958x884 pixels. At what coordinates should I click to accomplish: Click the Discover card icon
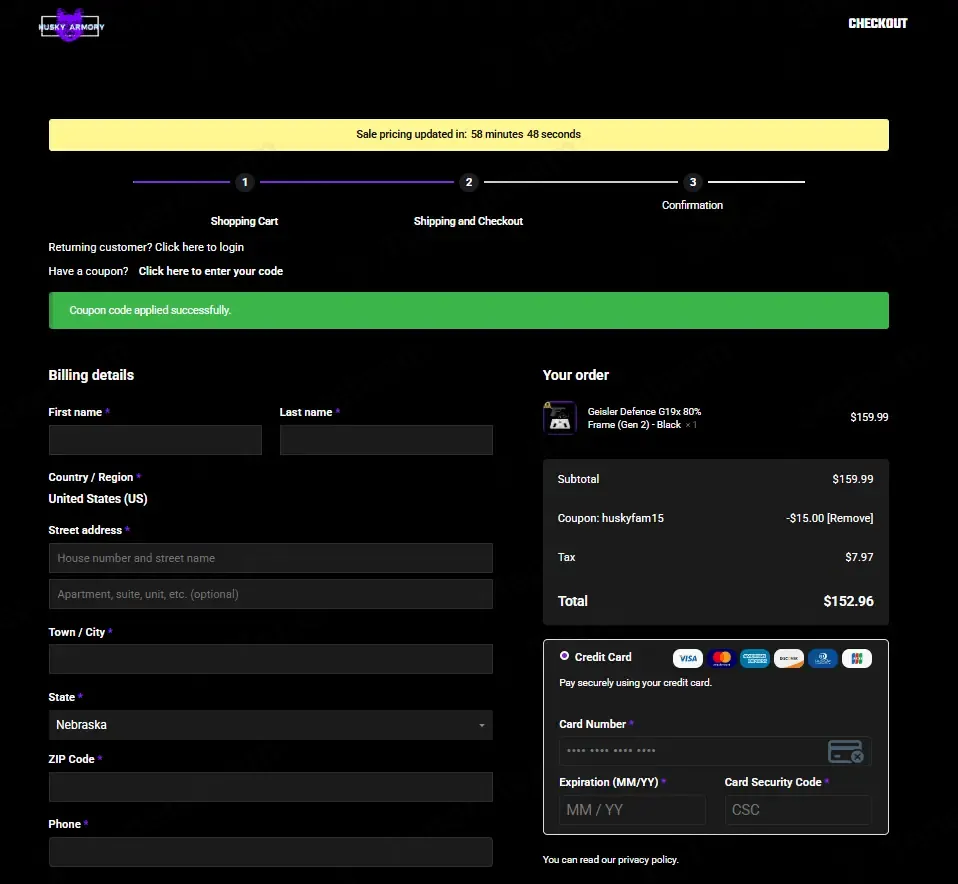789,658
